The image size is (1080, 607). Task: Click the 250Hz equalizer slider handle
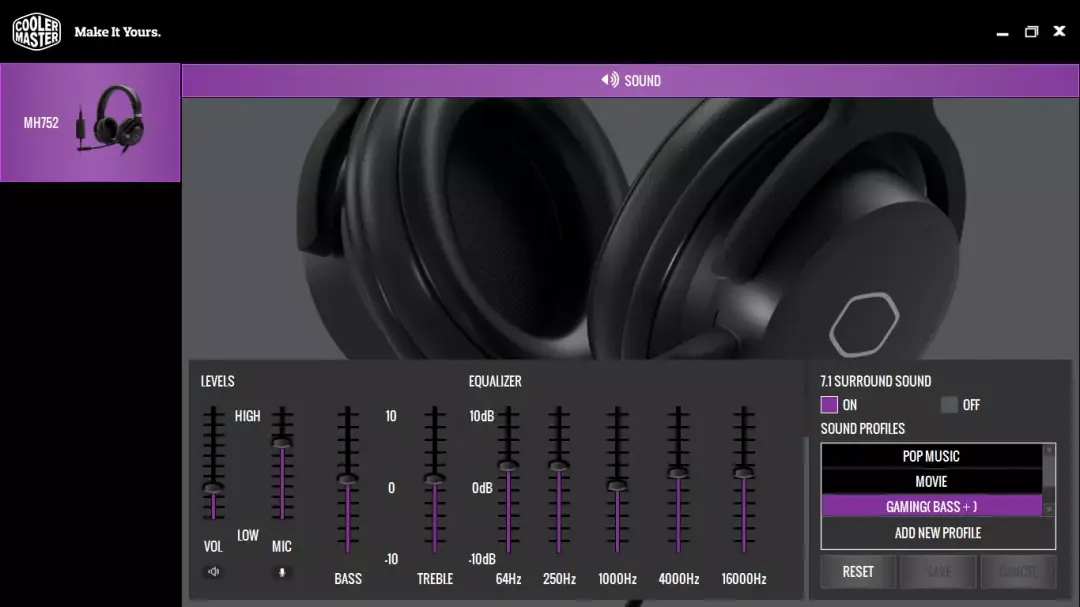(559, 466)
